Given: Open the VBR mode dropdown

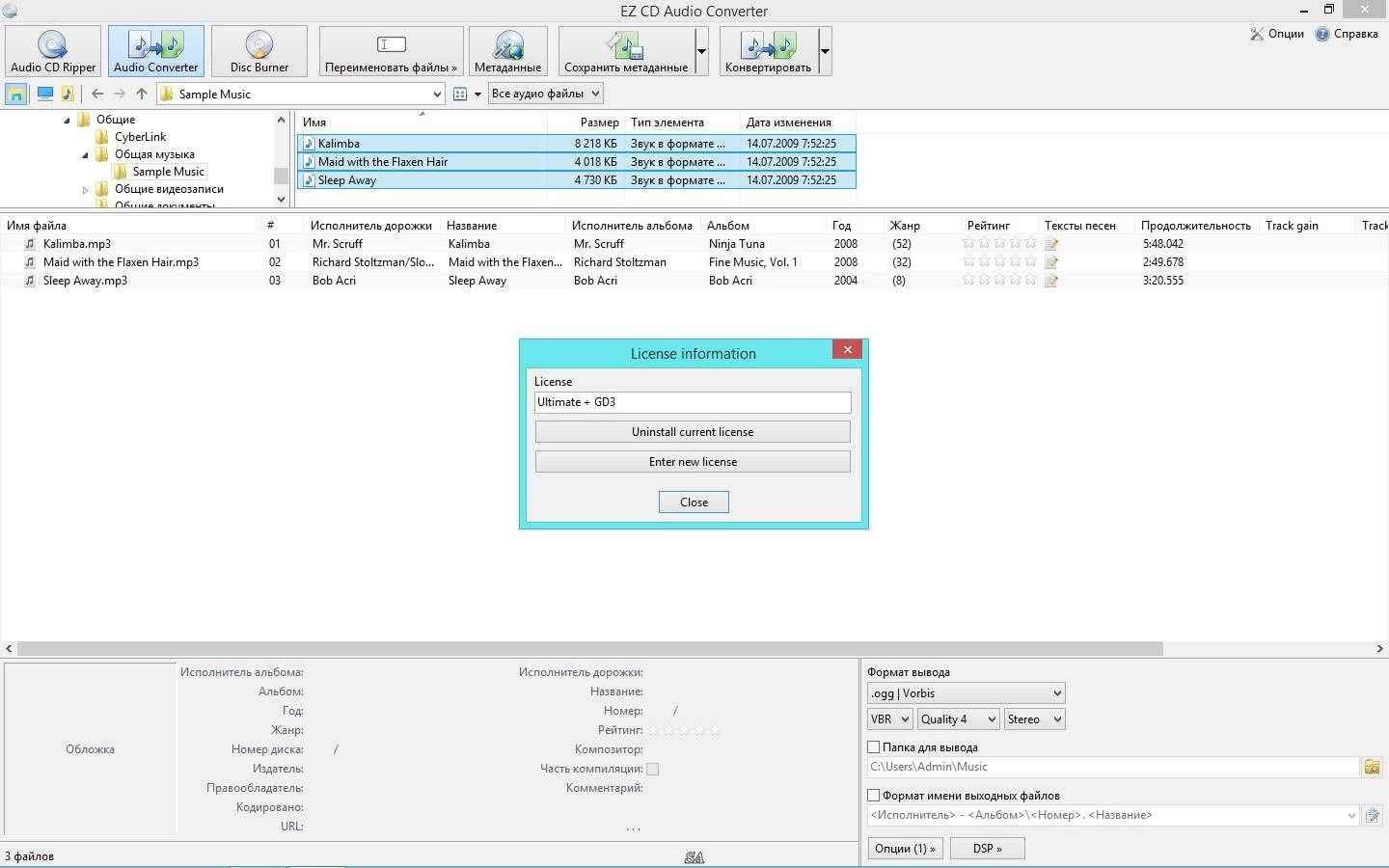Looking at the screenshot, I should click(x=889, y=719).
